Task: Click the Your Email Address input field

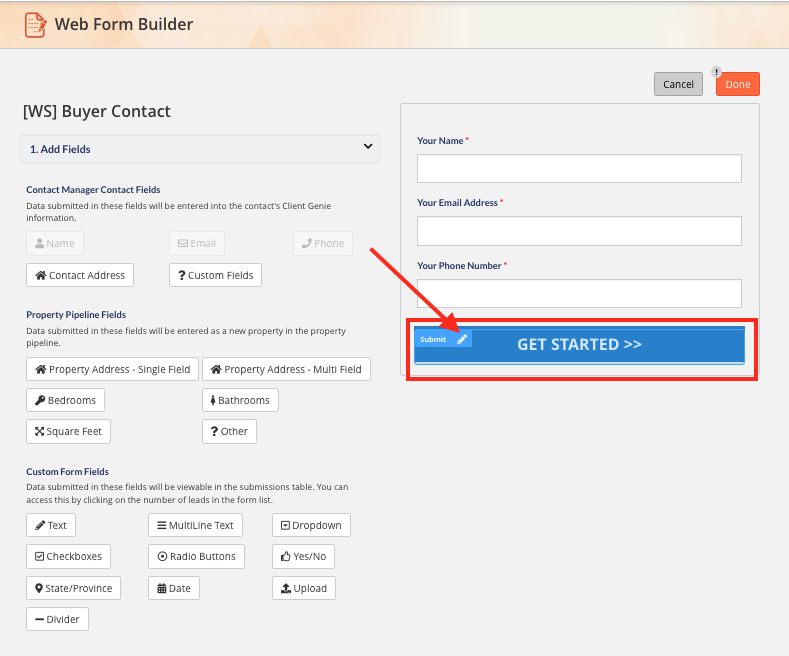Action: [579, 231]
